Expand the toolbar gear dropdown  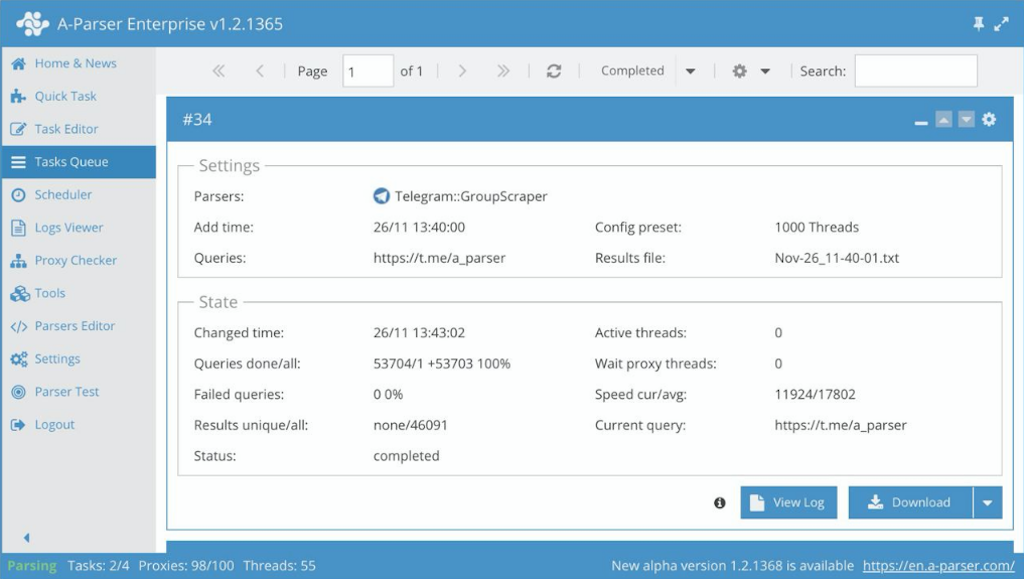pos(765,71)
